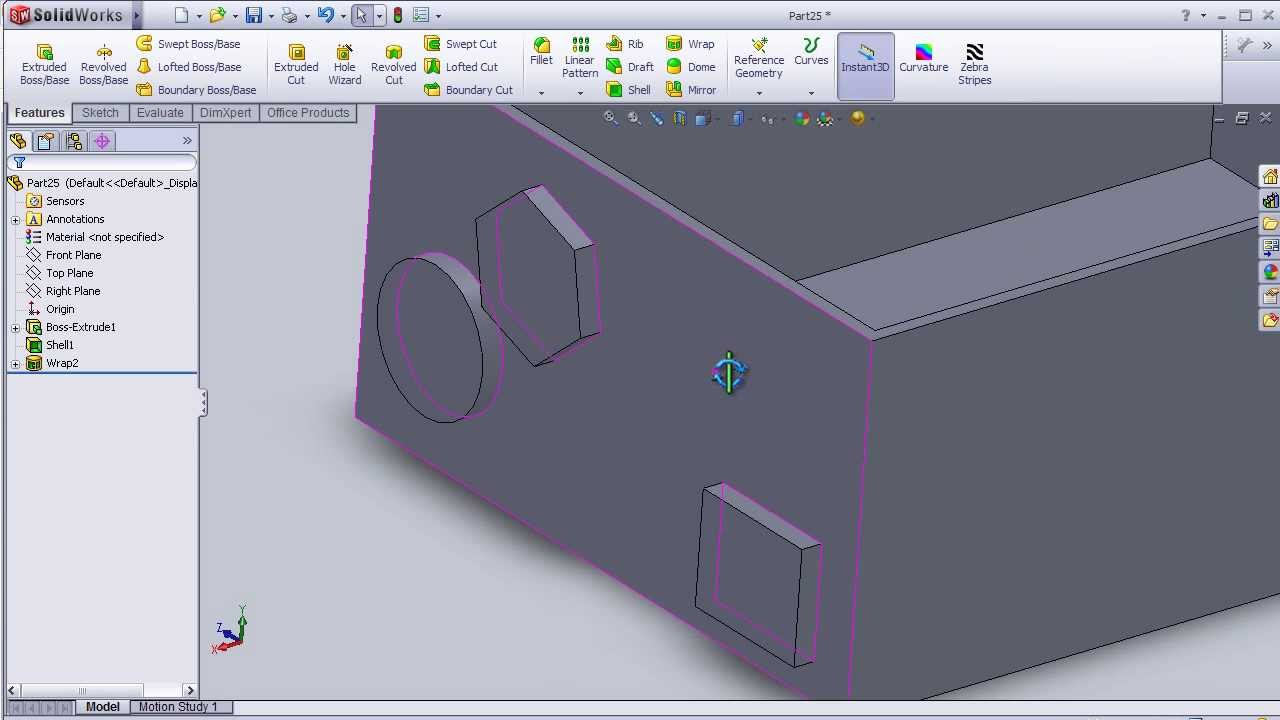Image resolution: width=1280 pixels, height=720 pixels.
Task: Open the DimXpertManager tab
Action: [102, 141]
